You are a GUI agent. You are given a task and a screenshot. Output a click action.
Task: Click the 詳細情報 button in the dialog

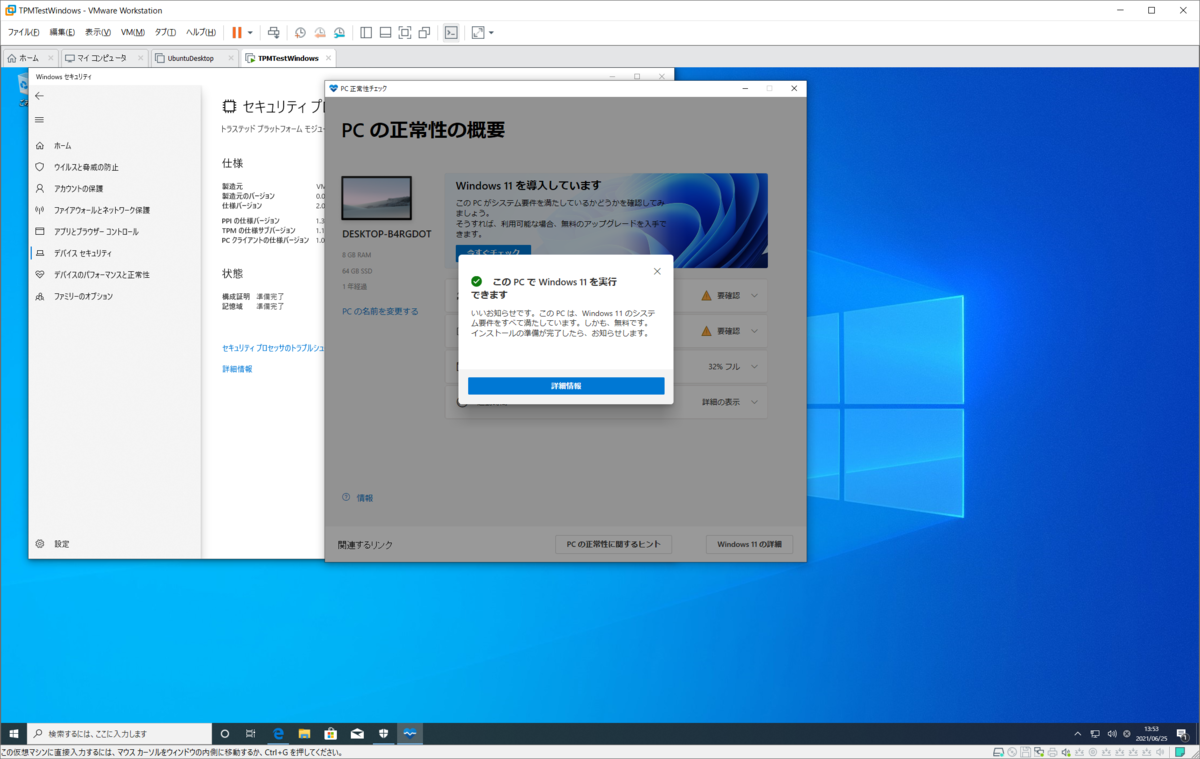[x=566, y=386]
